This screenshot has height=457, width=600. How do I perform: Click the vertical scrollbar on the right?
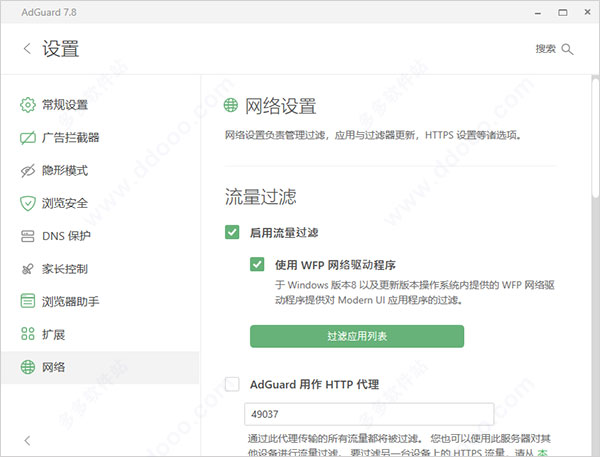coord(595,138)
